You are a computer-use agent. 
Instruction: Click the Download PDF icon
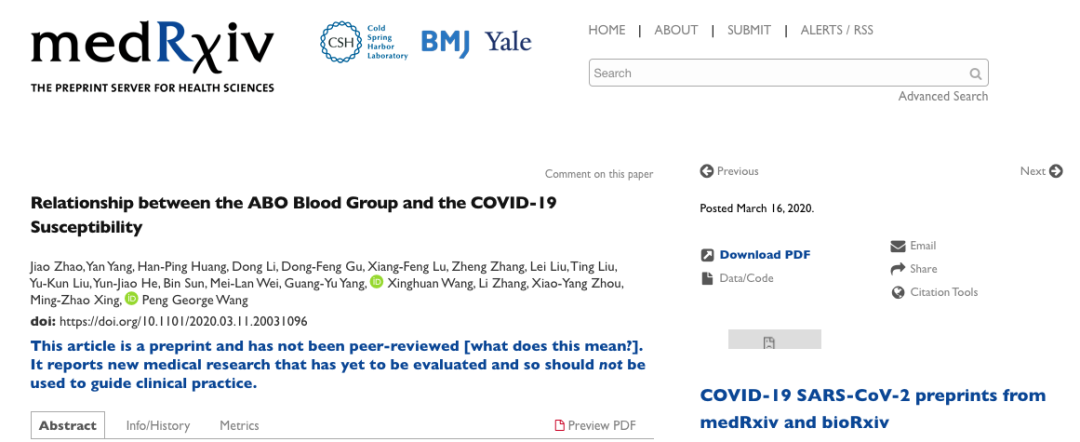[707, 255]
